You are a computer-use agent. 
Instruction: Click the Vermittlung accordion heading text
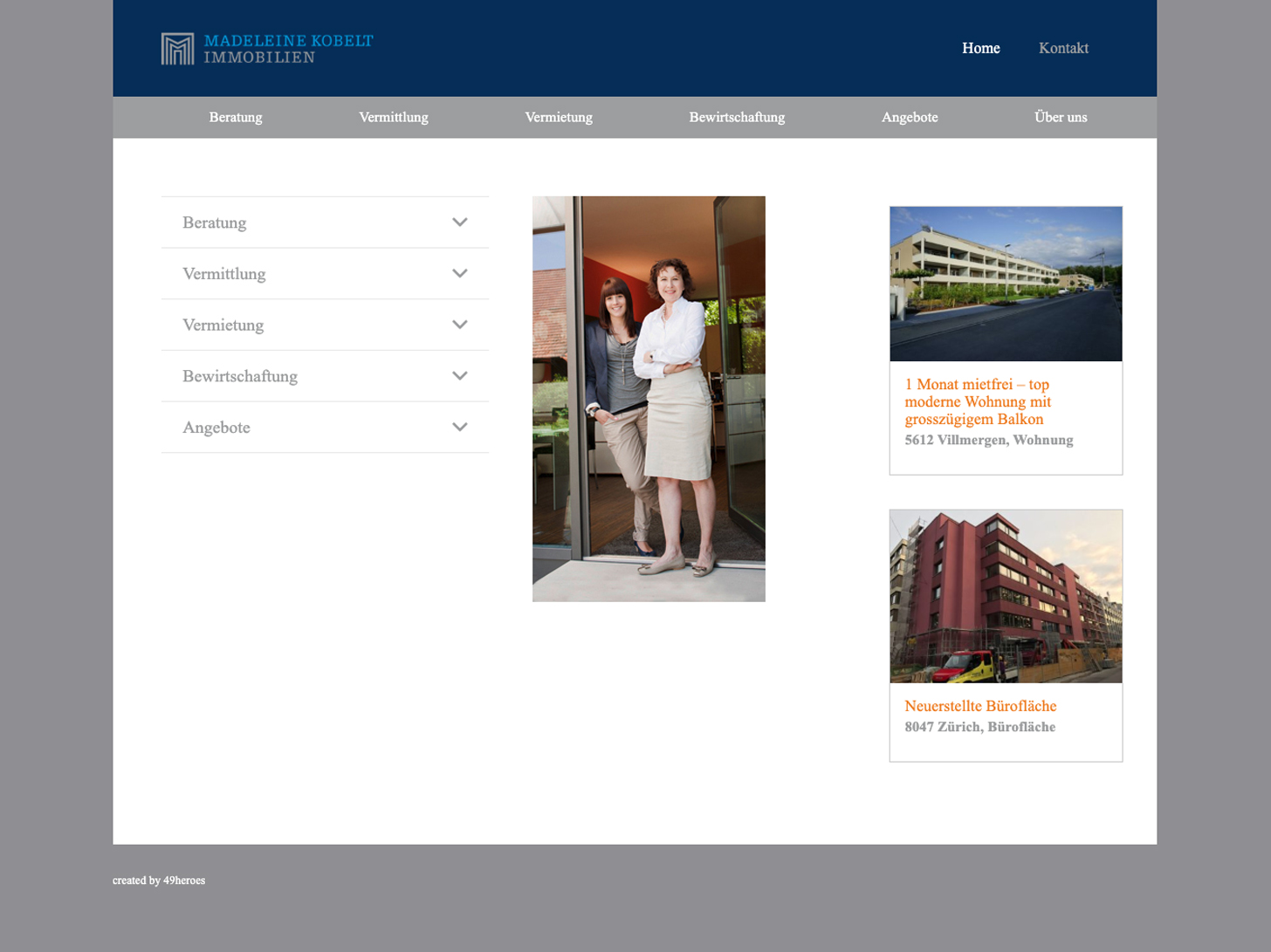(223, 274)
